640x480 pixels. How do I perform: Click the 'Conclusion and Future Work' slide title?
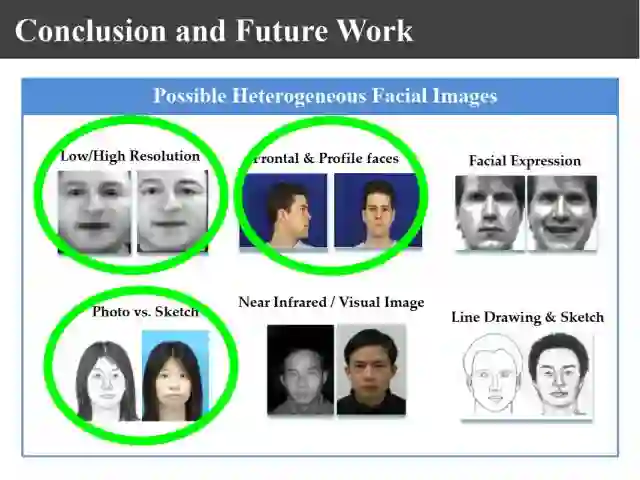coord(214,31)
